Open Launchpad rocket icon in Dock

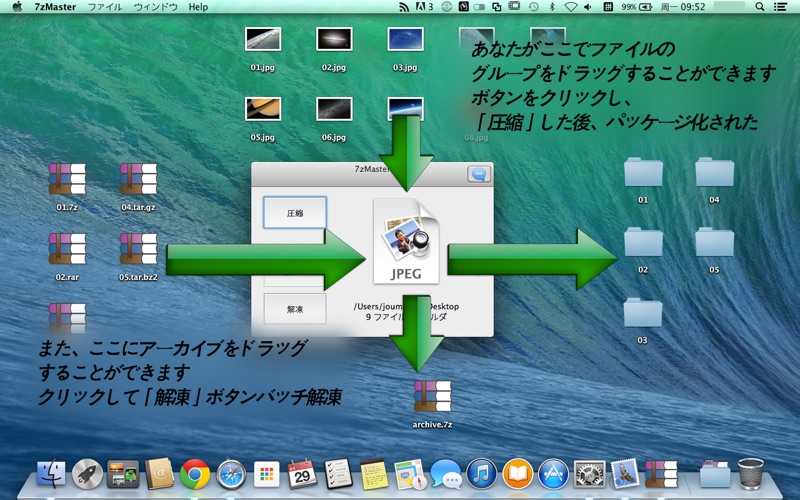87,473
